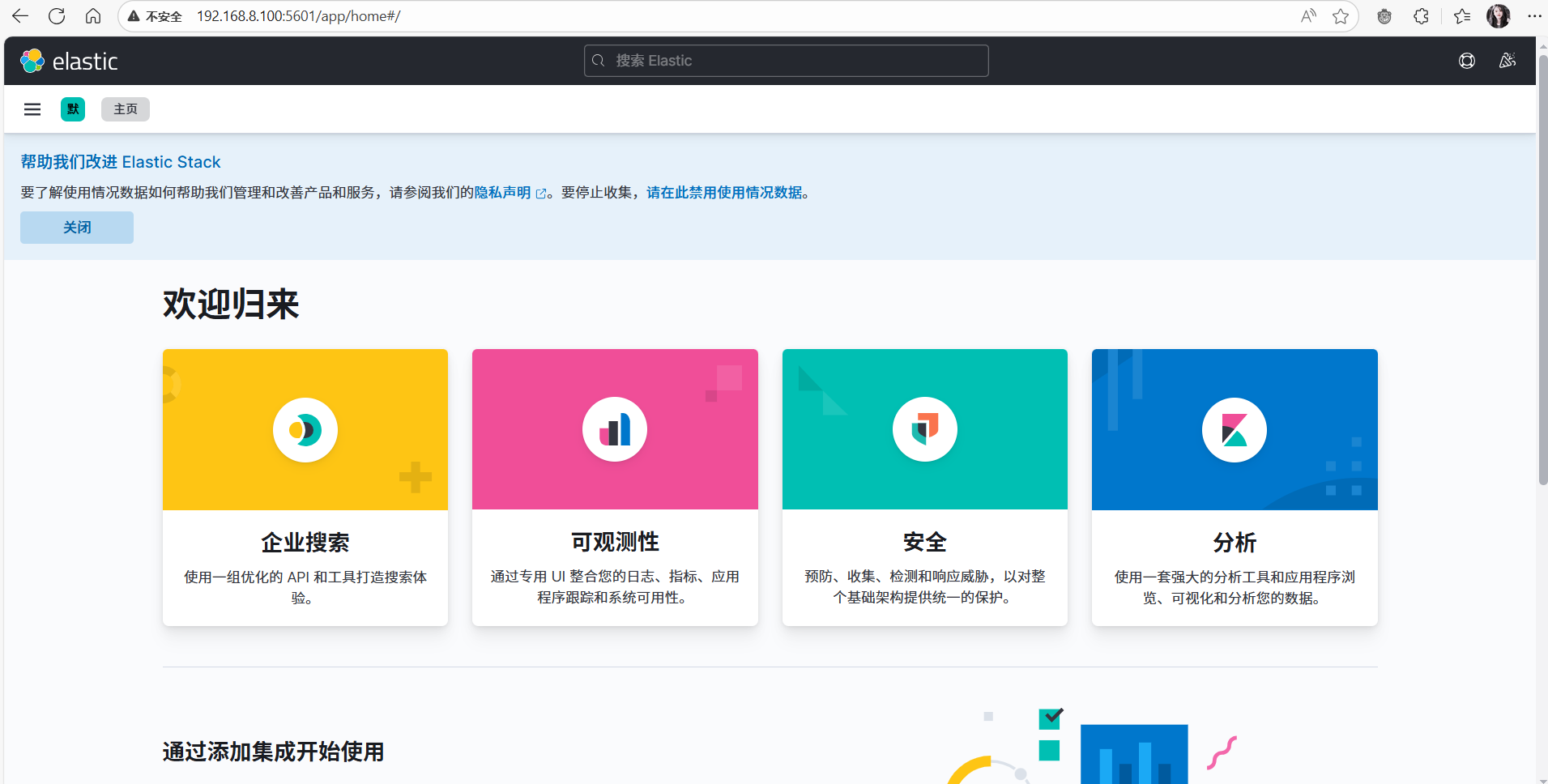1548x784 pixels.
Task: Open the browser extensions puzzle icon
Action: tap(1420, 16)
